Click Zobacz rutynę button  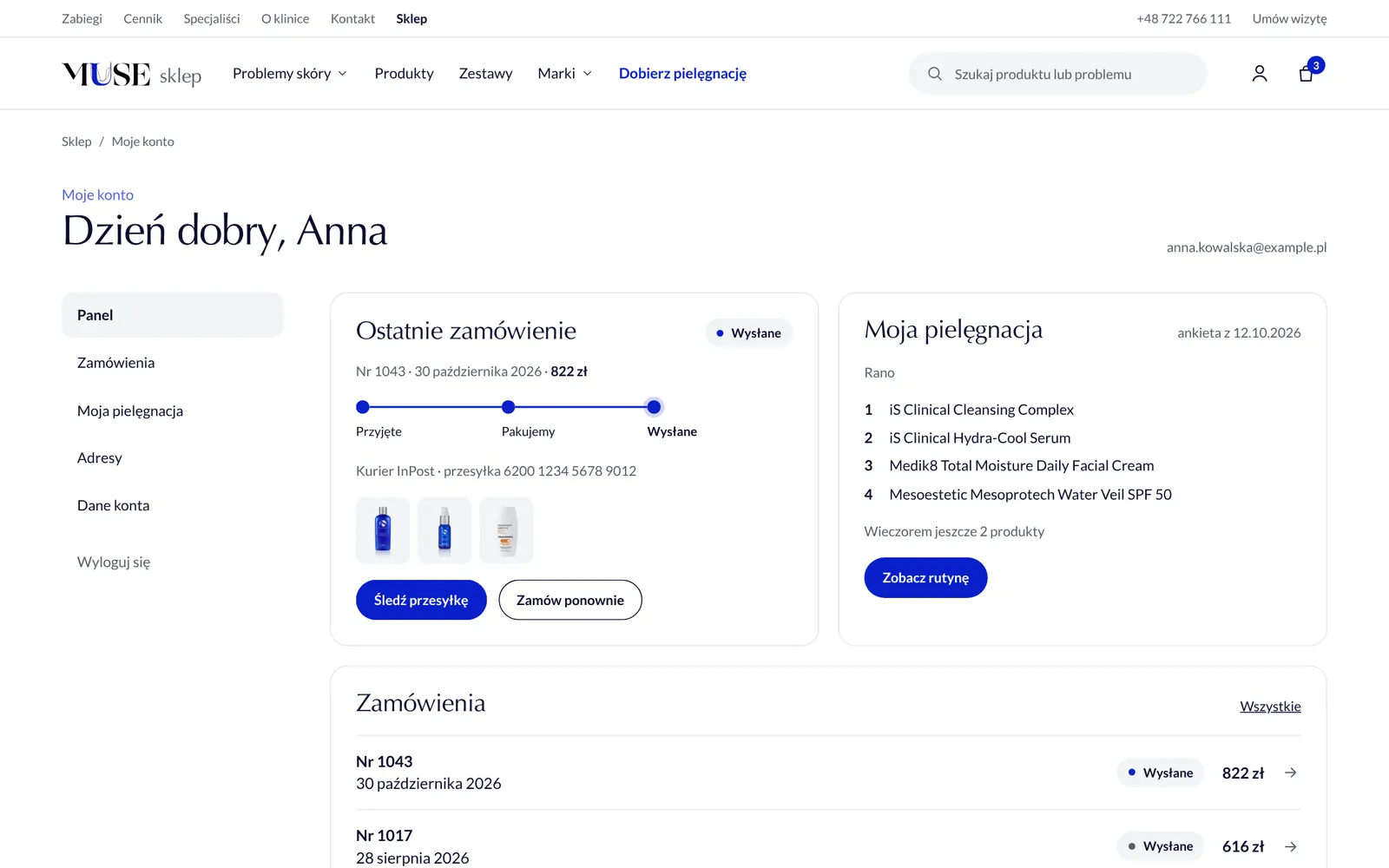pyautogui.click(x=925, y=577)
